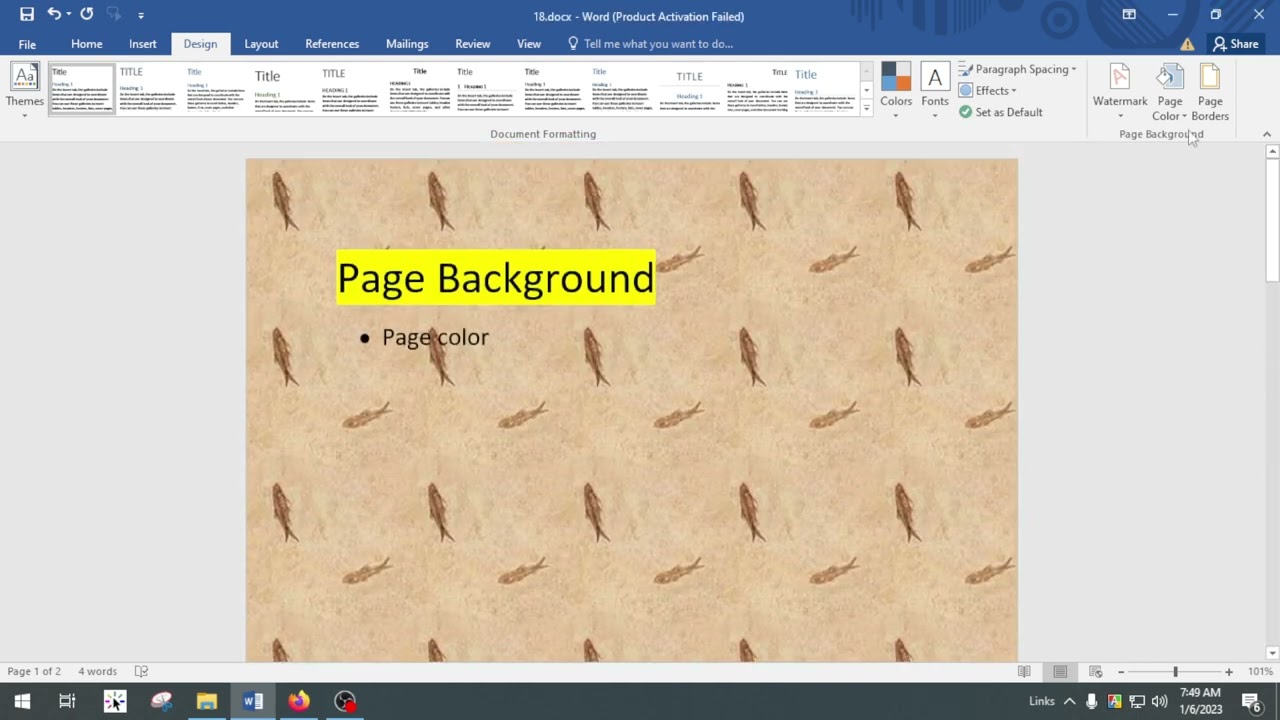Click the 4 words count indicator

coord(97,671)
